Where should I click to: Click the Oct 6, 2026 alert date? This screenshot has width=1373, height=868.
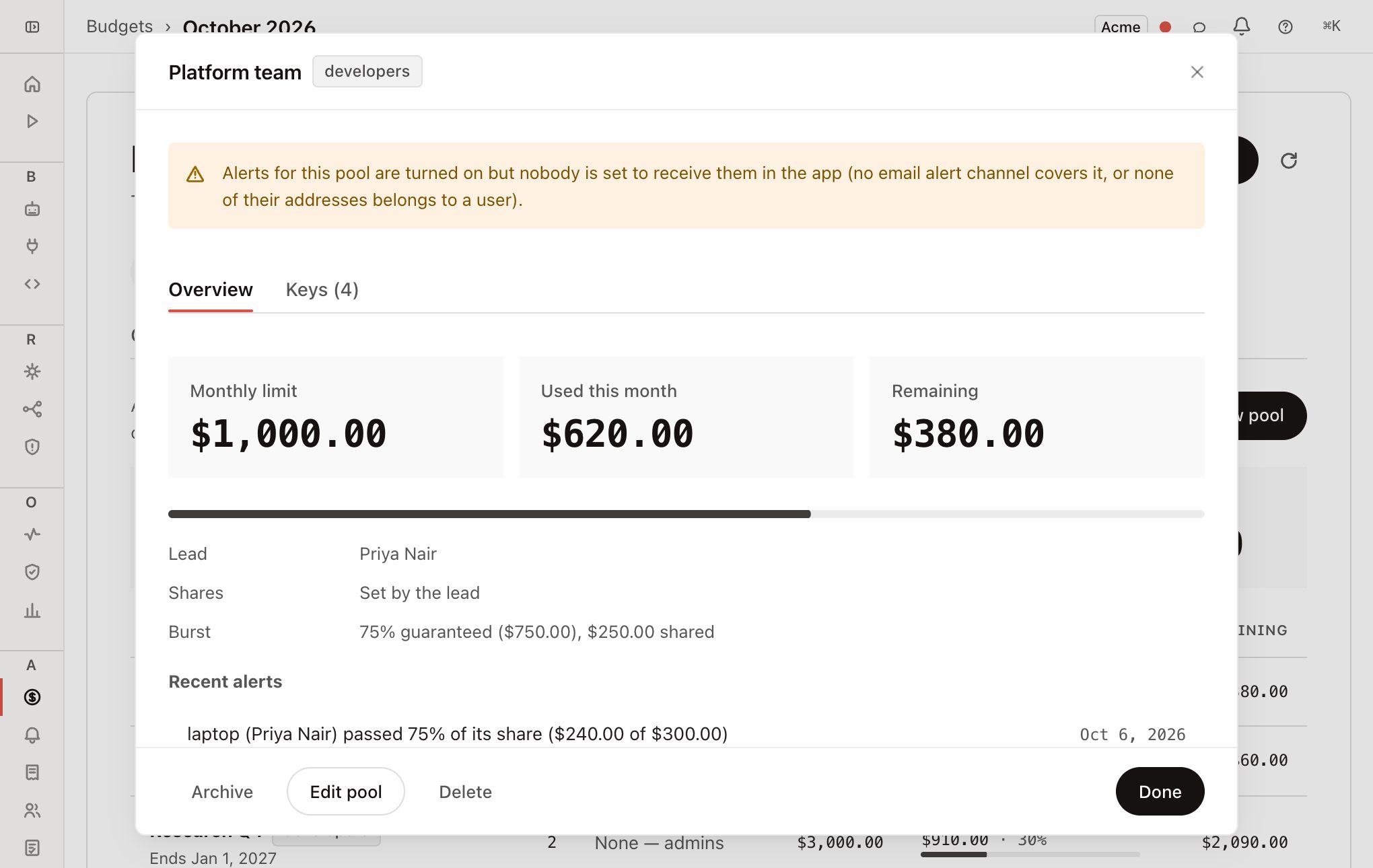point(1133,734)
